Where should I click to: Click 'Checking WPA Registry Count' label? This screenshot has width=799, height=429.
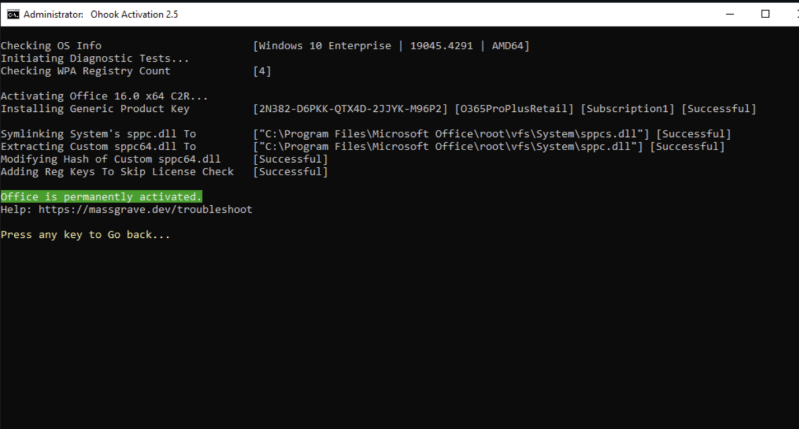pos(85,71)
